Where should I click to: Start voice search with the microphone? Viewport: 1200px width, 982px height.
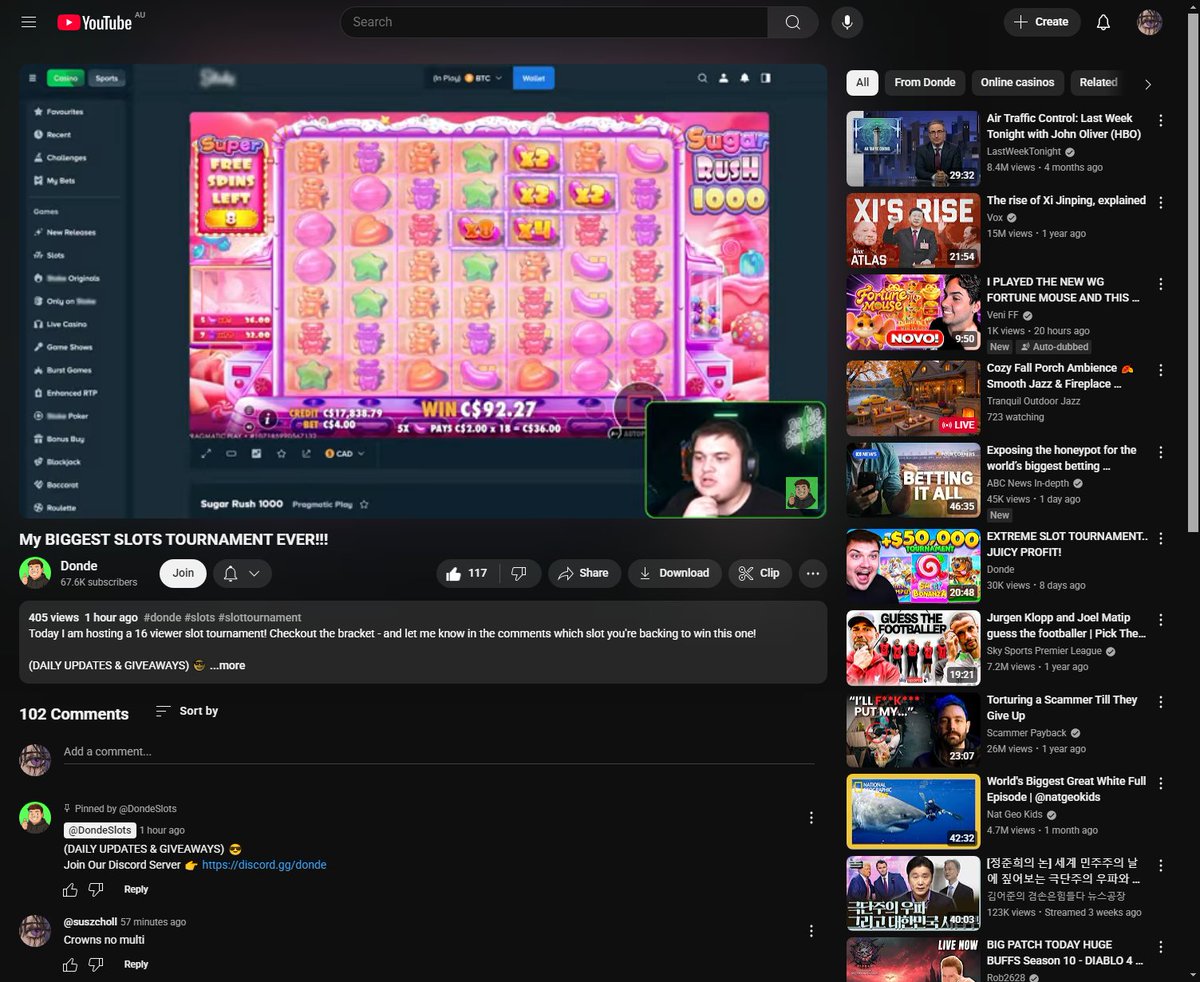coord(847,22)
